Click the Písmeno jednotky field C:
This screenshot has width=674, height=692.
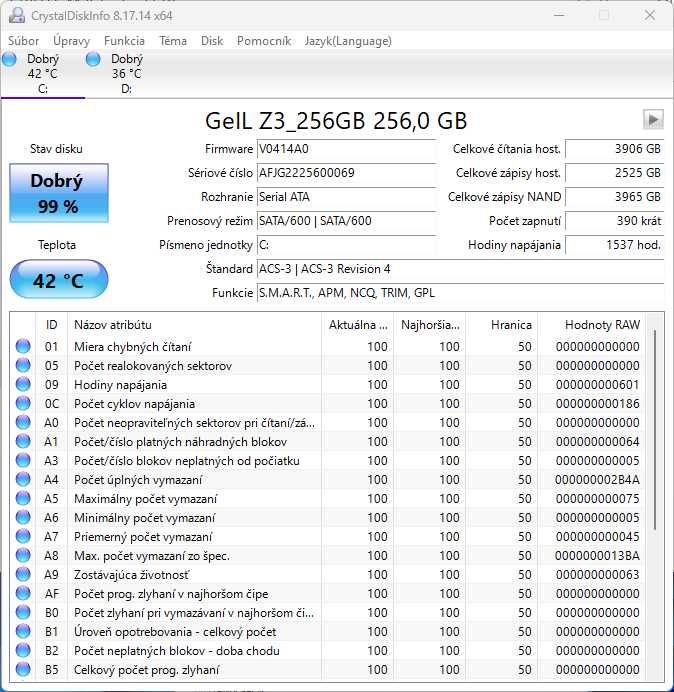pos(346,245)
